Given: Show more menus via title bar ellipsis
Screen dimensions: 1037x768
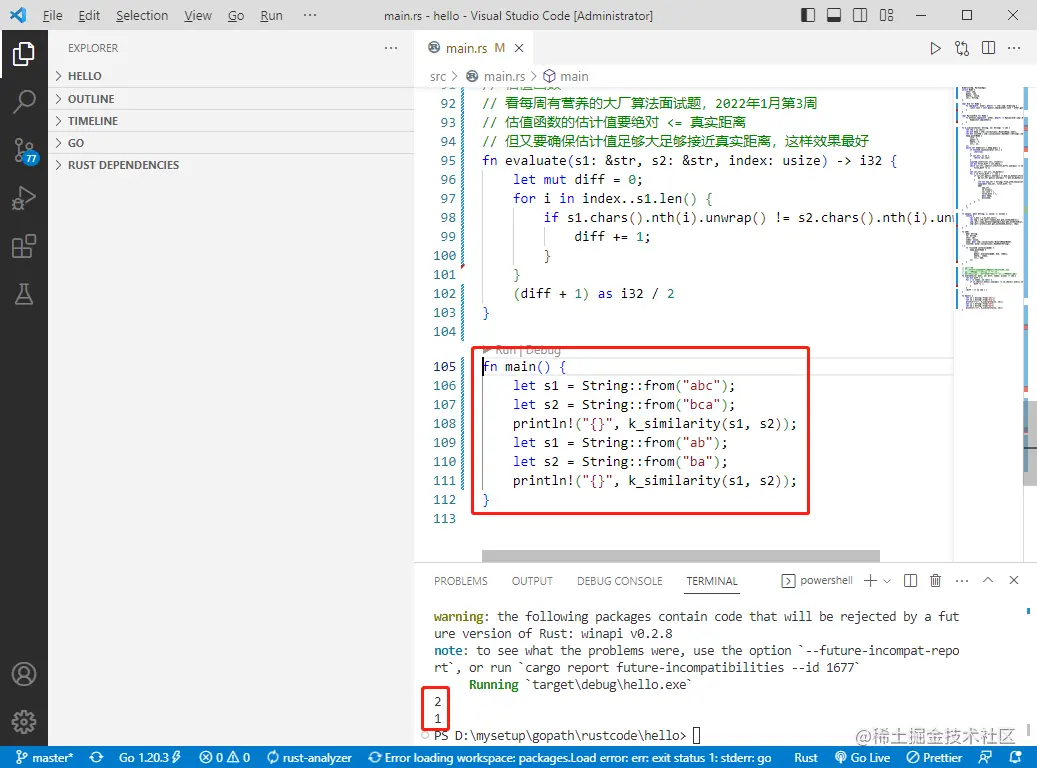Looking at the screenshot, I should click(x=310, y=15).
